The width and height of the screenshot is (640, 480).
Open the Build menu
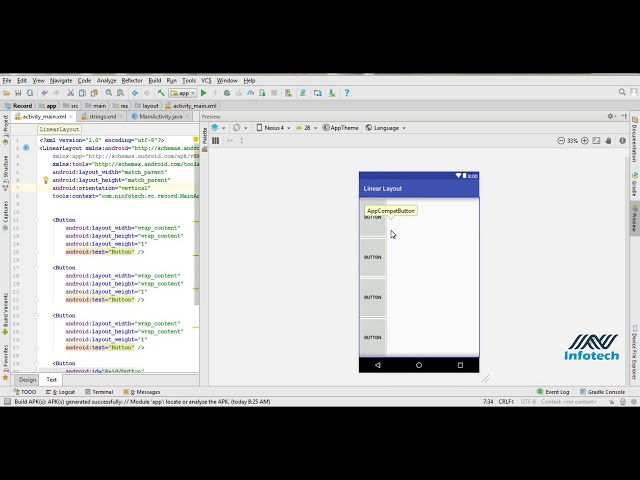click(x=155, y=81)
